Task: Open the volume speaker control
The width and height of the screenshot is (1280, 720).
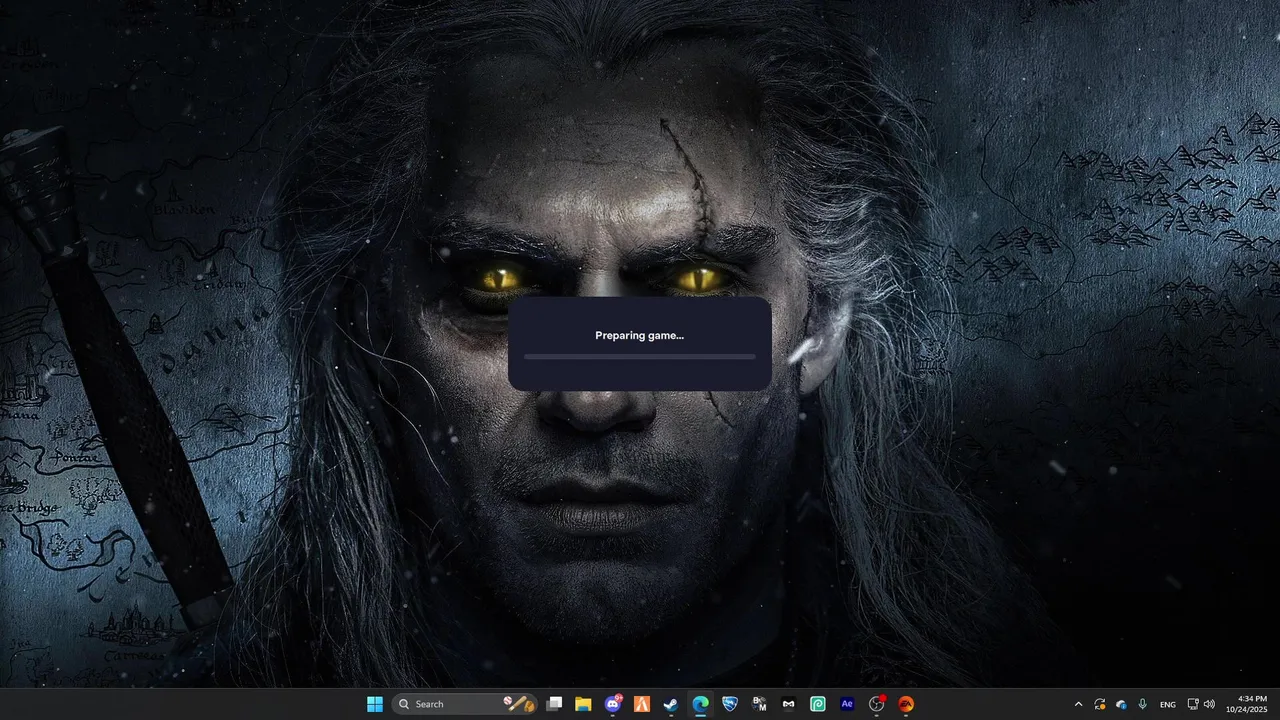Action: click(1210, 704)
